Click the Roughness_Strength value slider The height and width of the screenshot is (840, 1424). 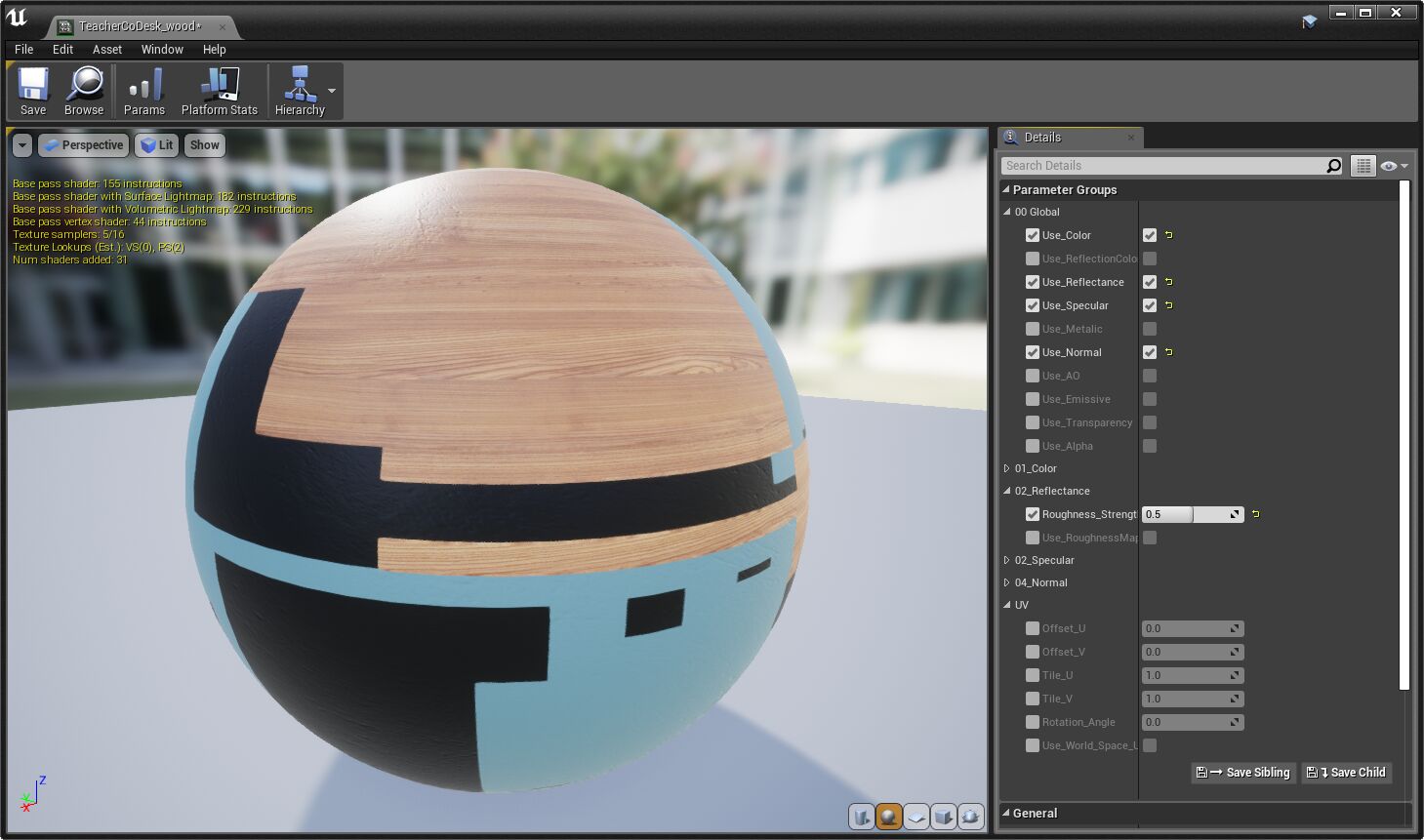(x=1185, y=514)
